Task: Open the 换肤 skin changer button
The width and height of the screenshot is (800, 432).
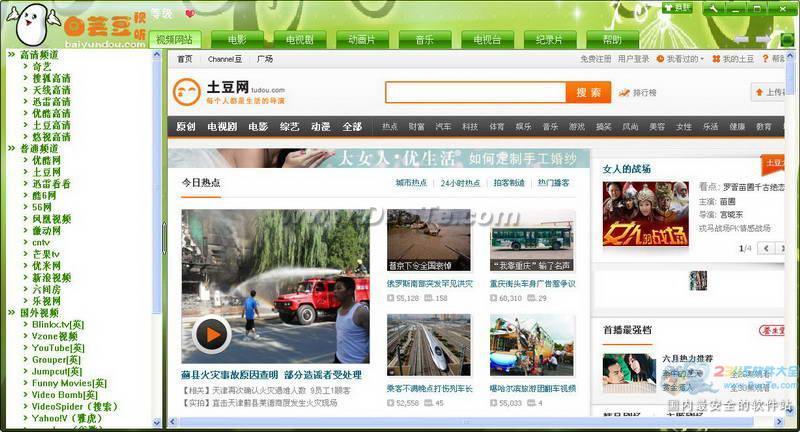Action: (x=677, y=8)
